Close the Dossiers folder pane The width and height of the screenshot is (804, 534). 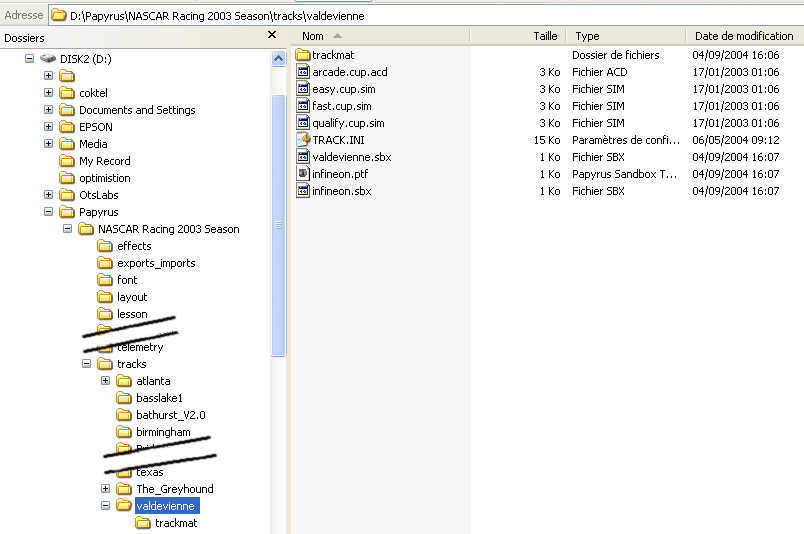pos(272,34)
